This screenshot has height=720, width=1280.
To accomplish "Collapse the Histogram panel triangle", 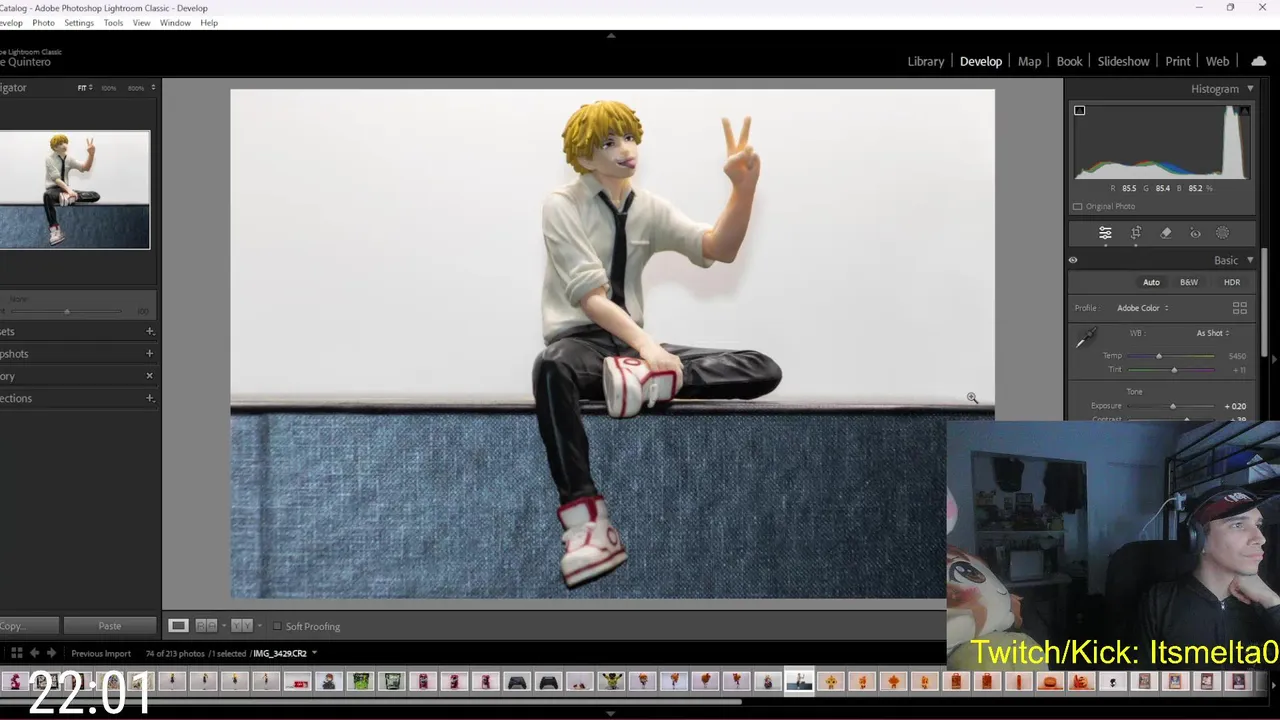I will [1250, 89].
